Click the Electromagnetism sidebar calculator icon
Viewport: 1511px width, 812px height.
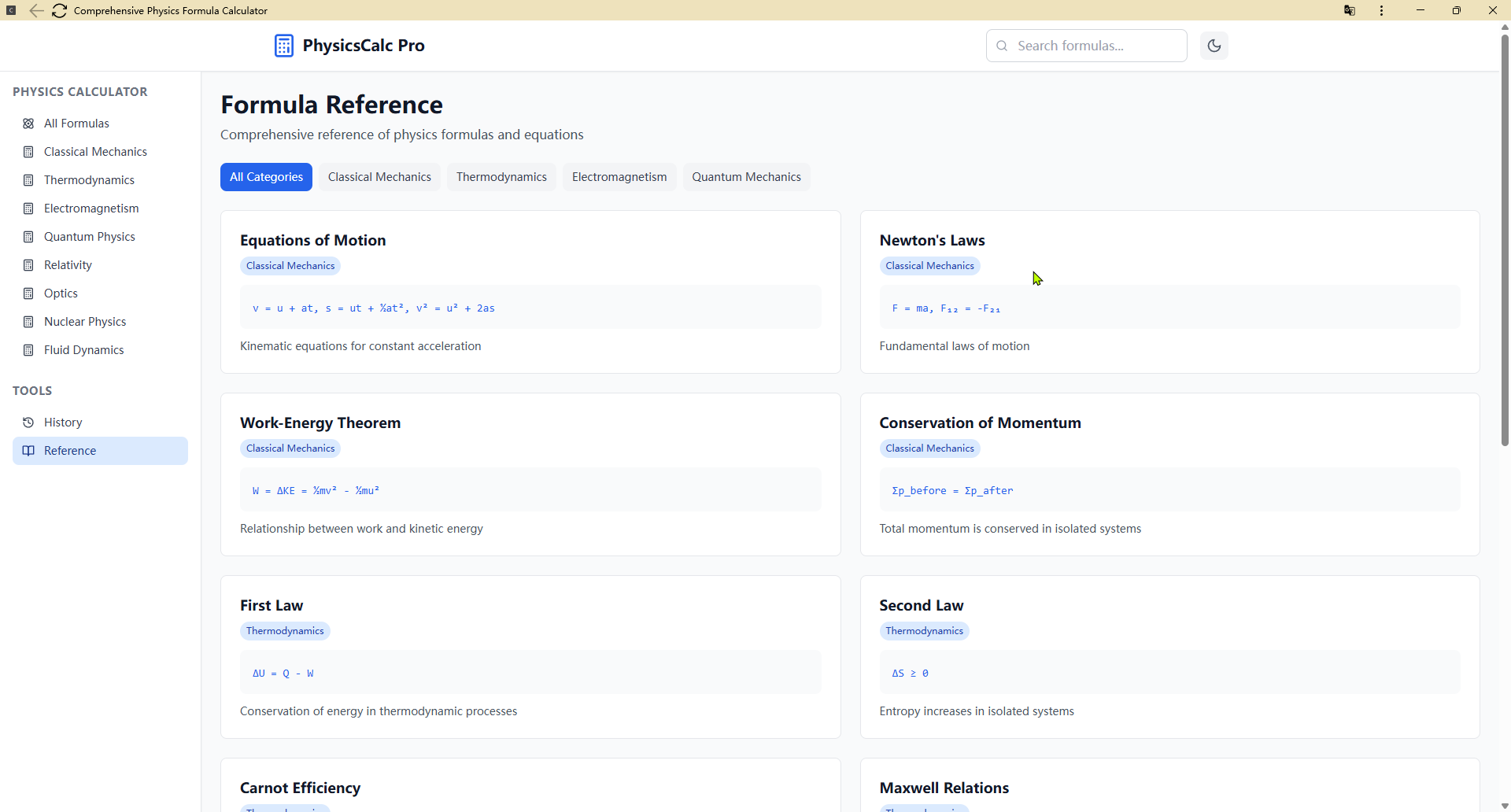pyautogui.click(x=28, y=209)
